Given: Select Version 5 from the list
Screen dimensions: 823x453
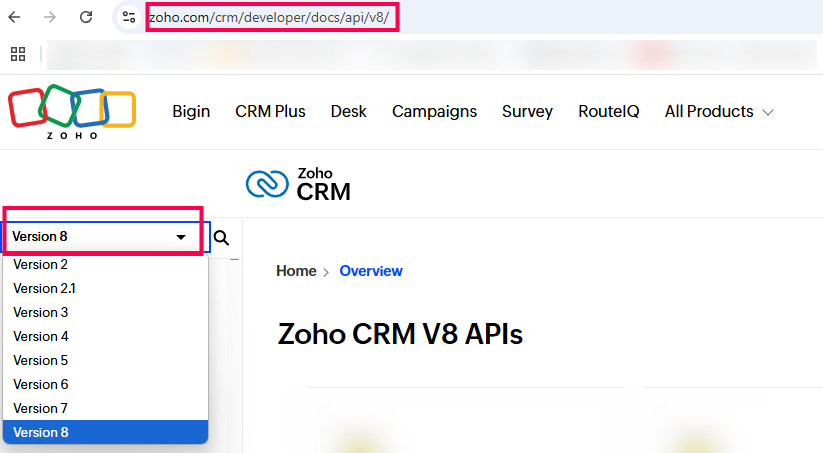Looking at the screenshot, I should coord(105,361).
